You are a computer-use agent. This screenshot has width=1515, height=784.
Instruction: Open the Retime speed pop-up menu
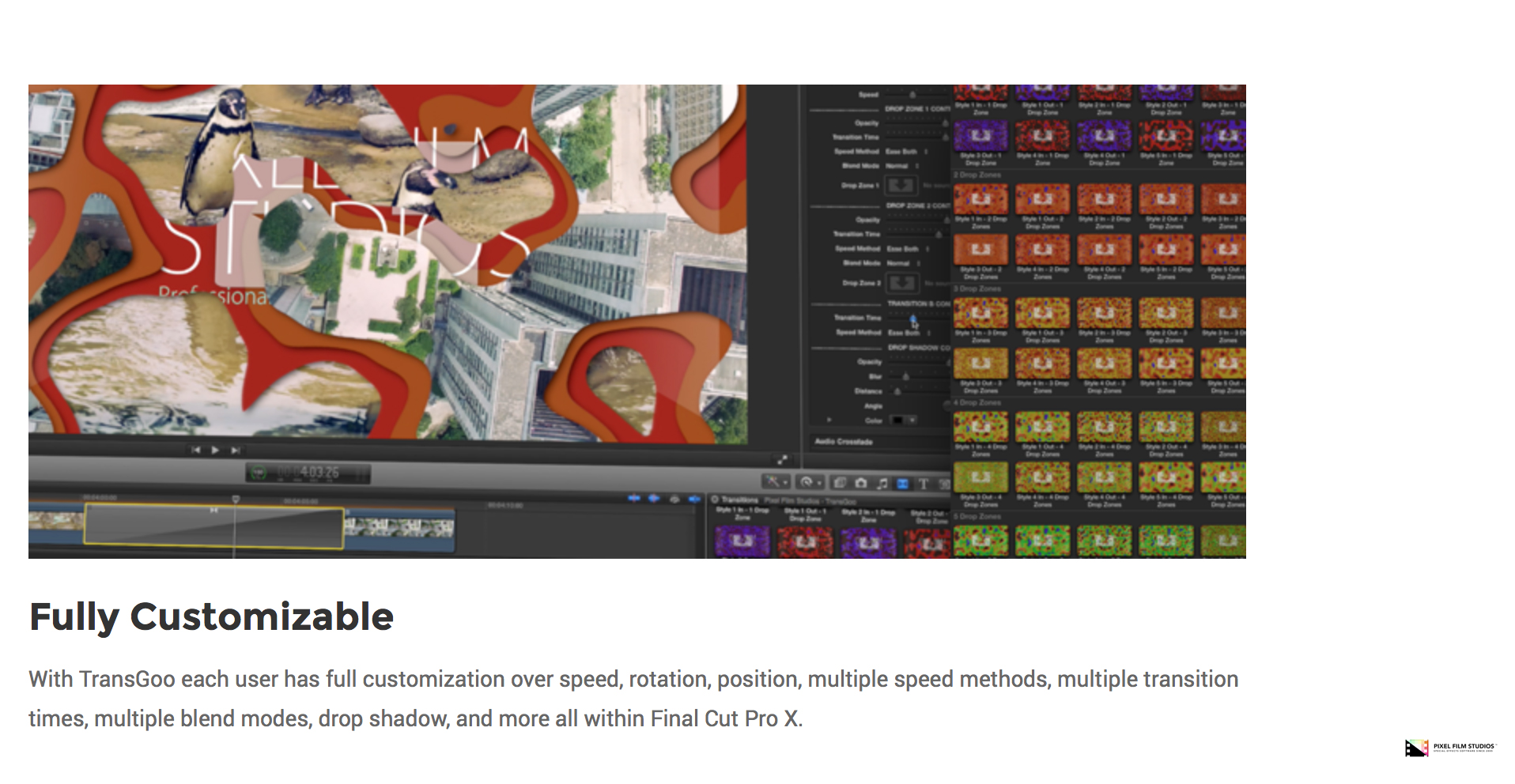[x=809, y=482]
